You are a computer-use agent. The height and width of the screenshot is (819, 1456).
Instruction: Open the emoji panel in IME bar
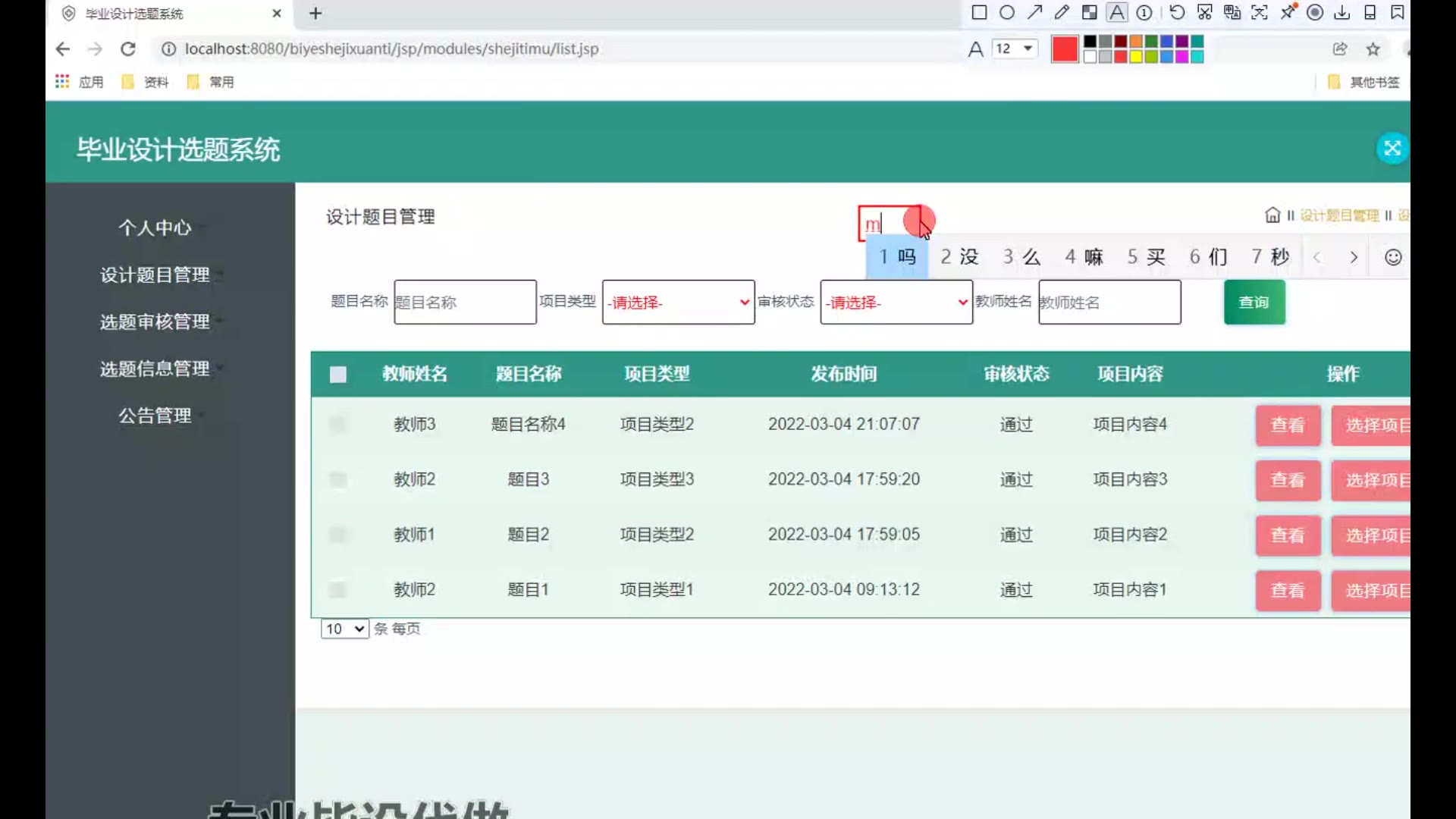coord(1392,257)
